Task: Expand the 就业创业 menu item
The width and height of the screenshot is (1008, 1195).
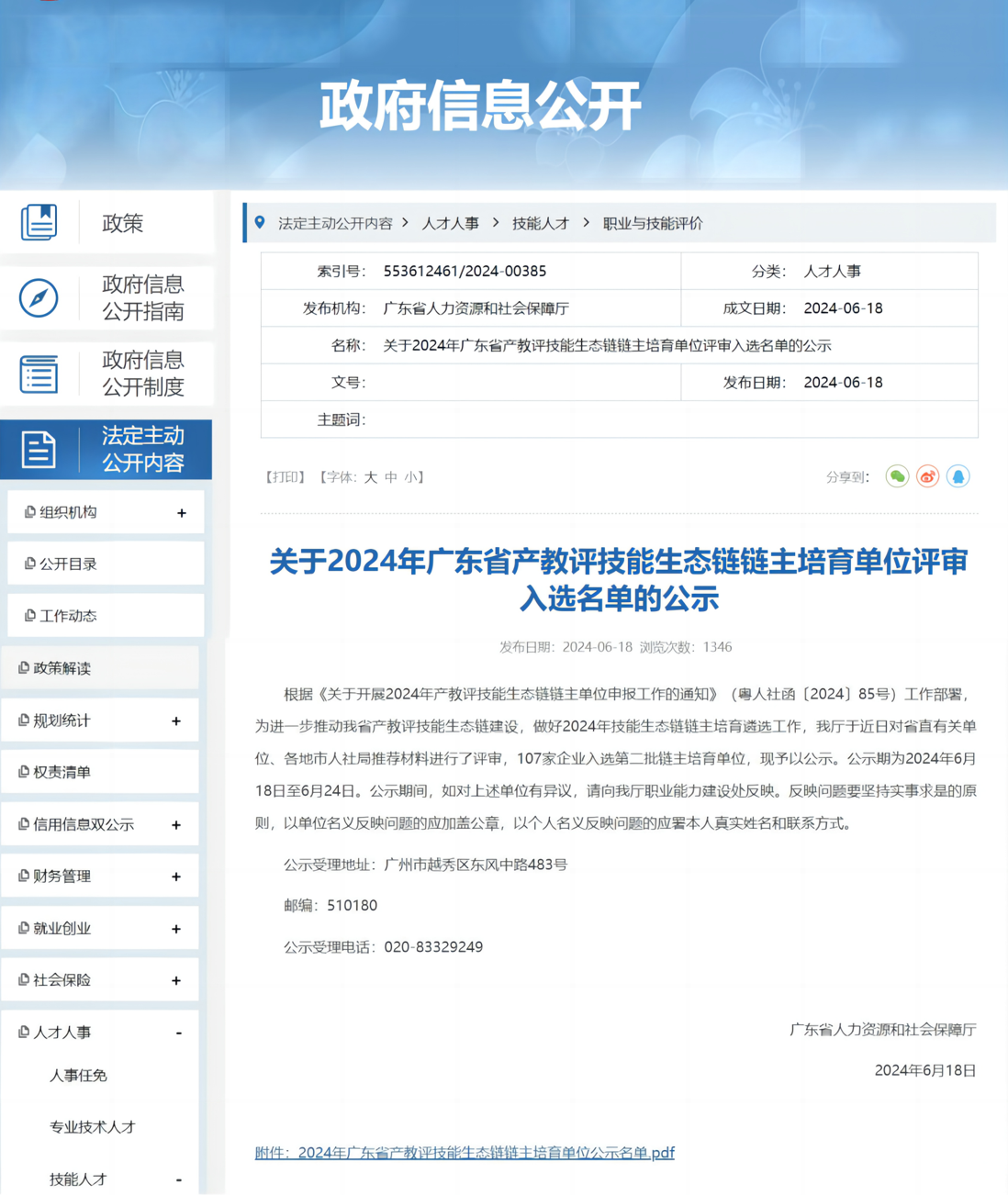Action: [175, 928]
